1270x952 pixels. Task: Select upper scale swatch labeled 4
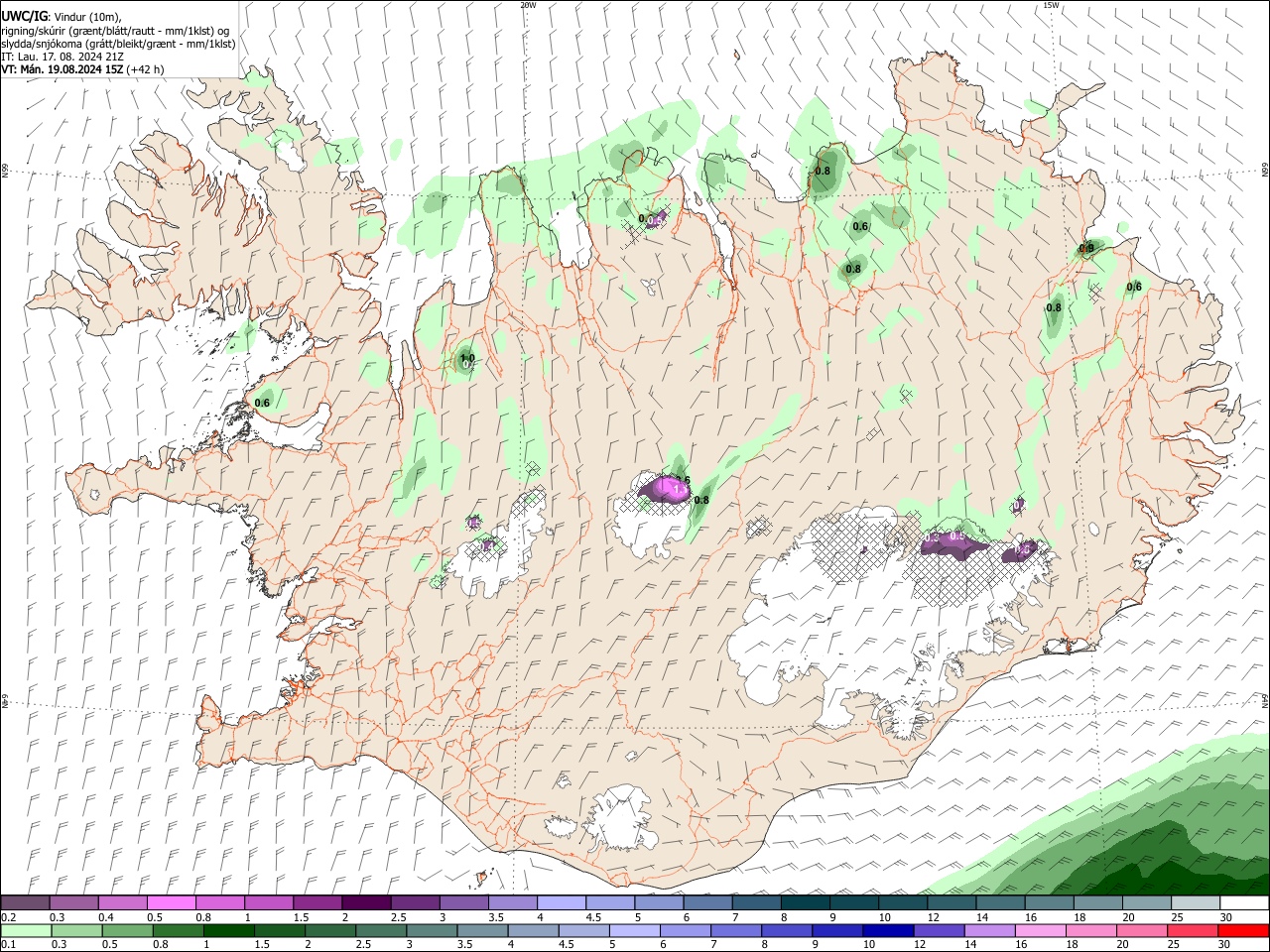tap(561, 903)
